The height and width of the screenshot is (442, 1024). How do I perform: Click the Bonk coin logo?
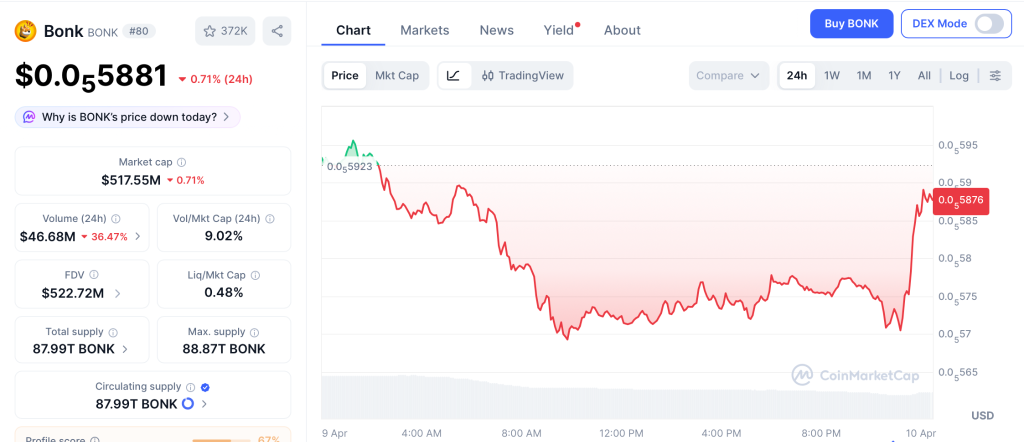click(x=25, y=31)
